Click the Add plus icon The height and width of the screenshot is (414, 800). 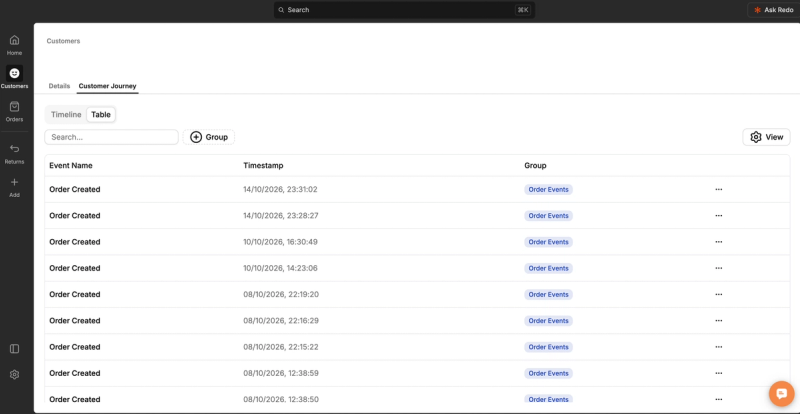coord(14,182)
